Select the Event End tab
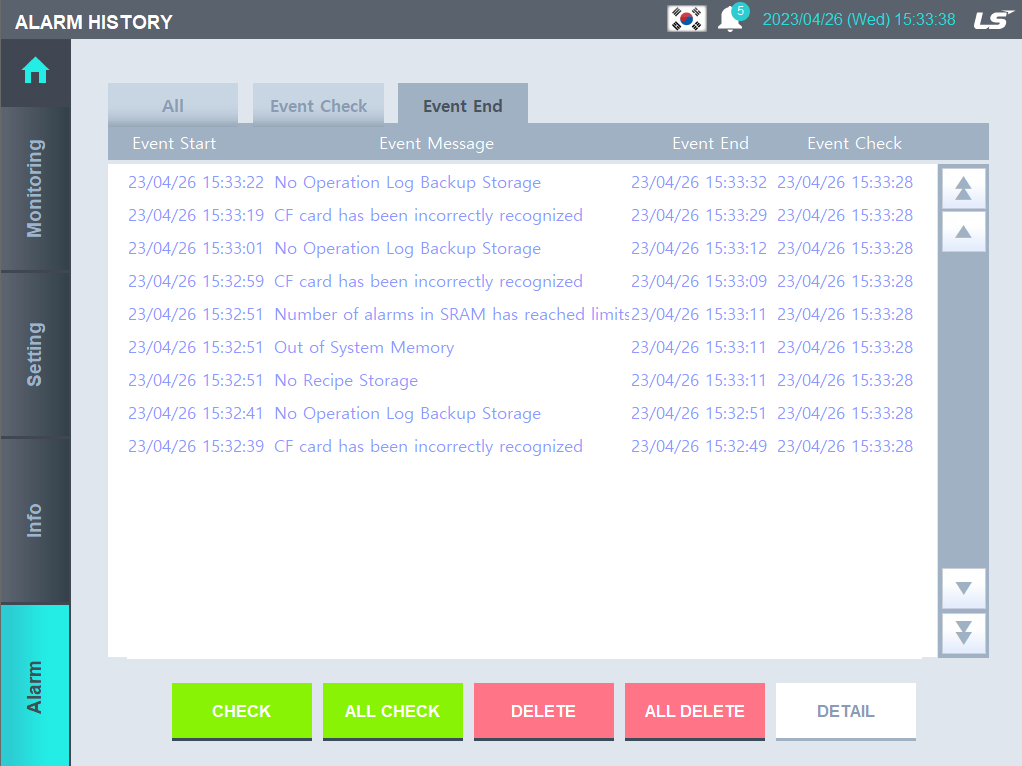The width and height of the screenshot is (1022, 766). pos(463,104)
